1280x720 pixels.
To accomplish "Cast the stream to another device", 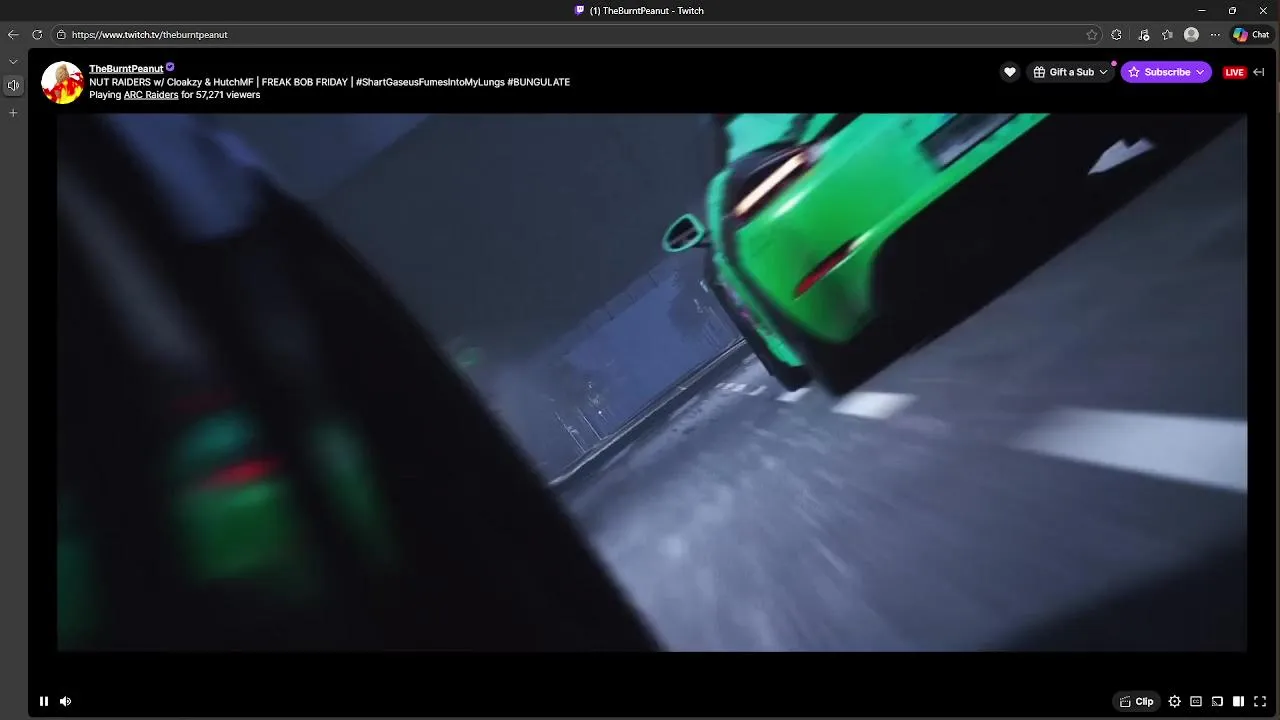I will pos(1217,701).
